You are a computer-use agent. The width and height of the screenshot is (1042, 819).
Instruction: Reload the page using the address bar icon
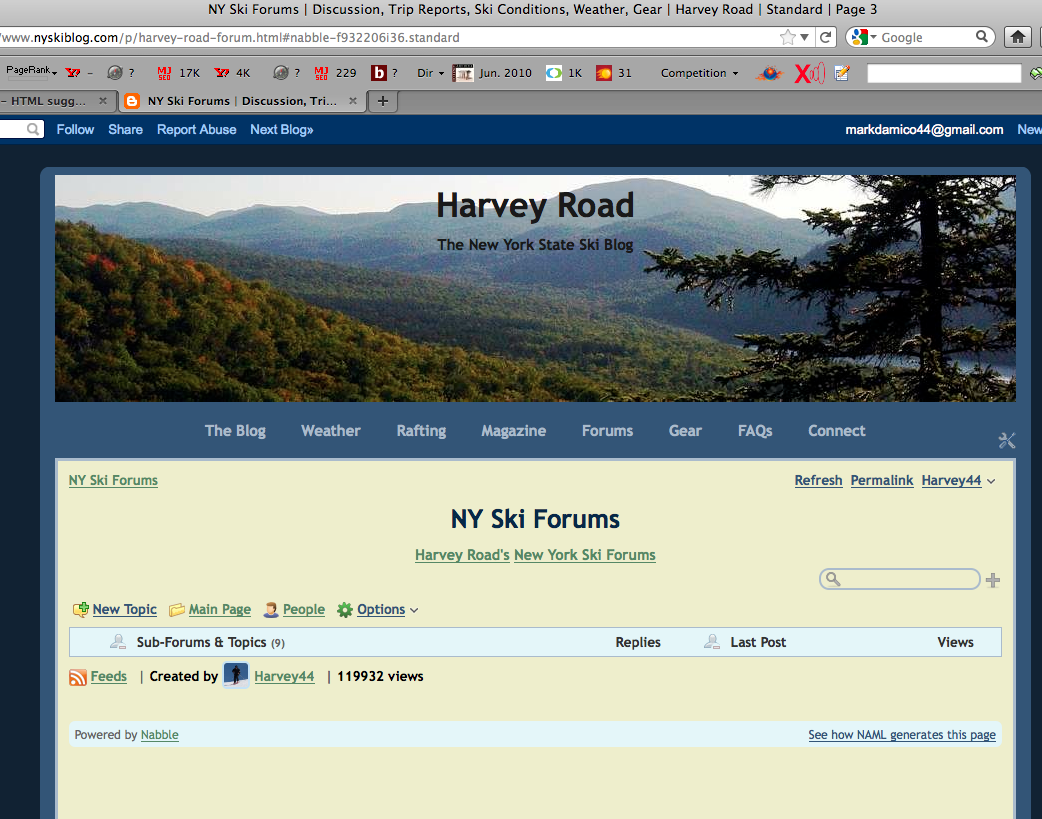(825, 37)
